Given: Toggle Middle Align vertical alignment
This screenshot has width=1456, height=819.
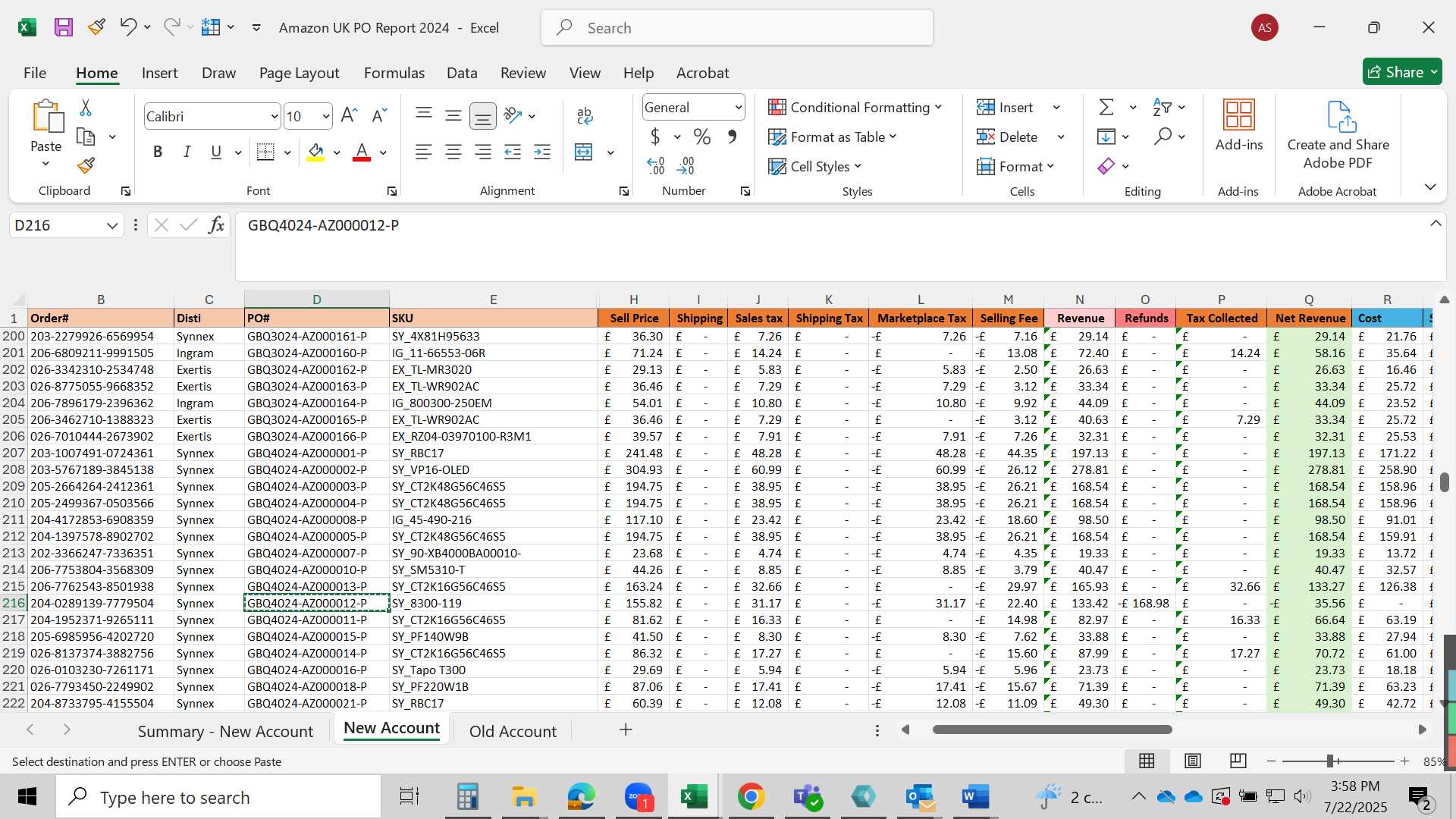Looking at the screenshot, I should click(x=453, y=115).
